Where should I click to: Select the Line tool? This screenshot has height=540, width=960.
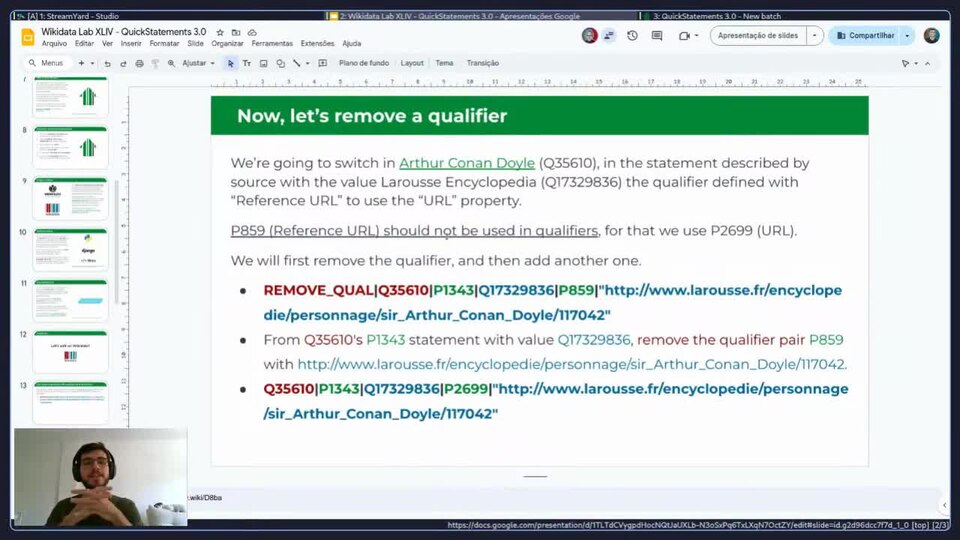point(297,63)
